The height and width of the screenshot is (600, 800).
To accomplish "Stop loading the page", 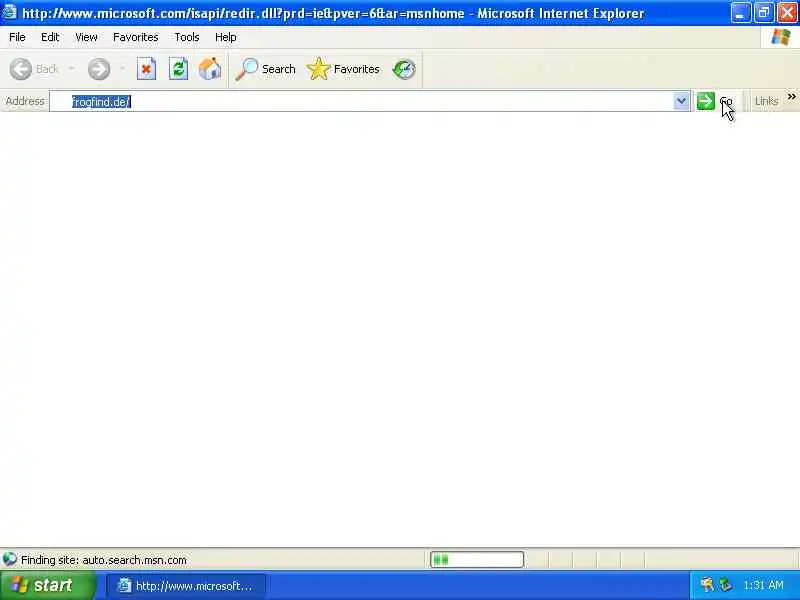I will coord(146,69).
